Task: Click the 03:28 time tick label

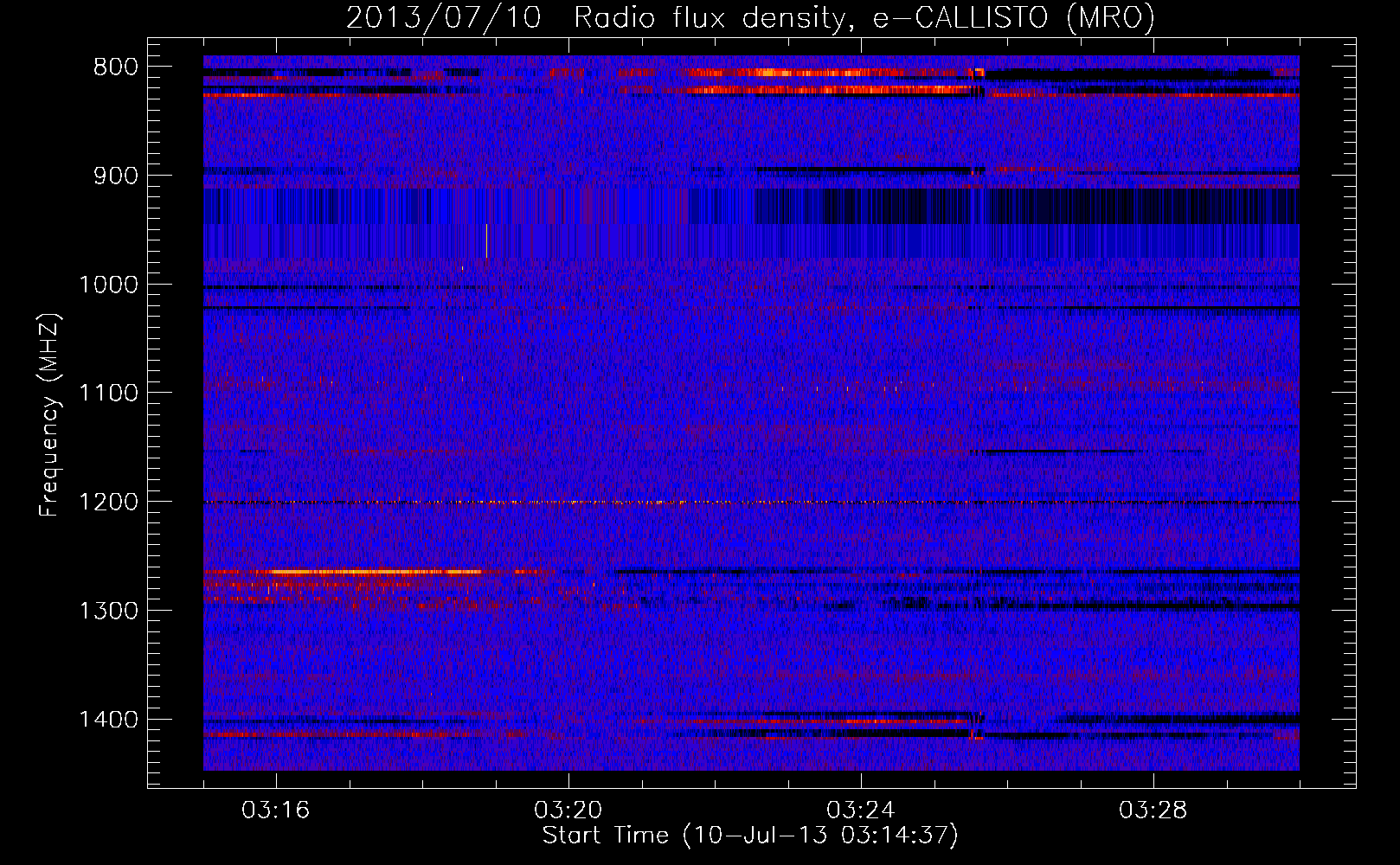Action: pyautogui.click(x=1153, y=811)
